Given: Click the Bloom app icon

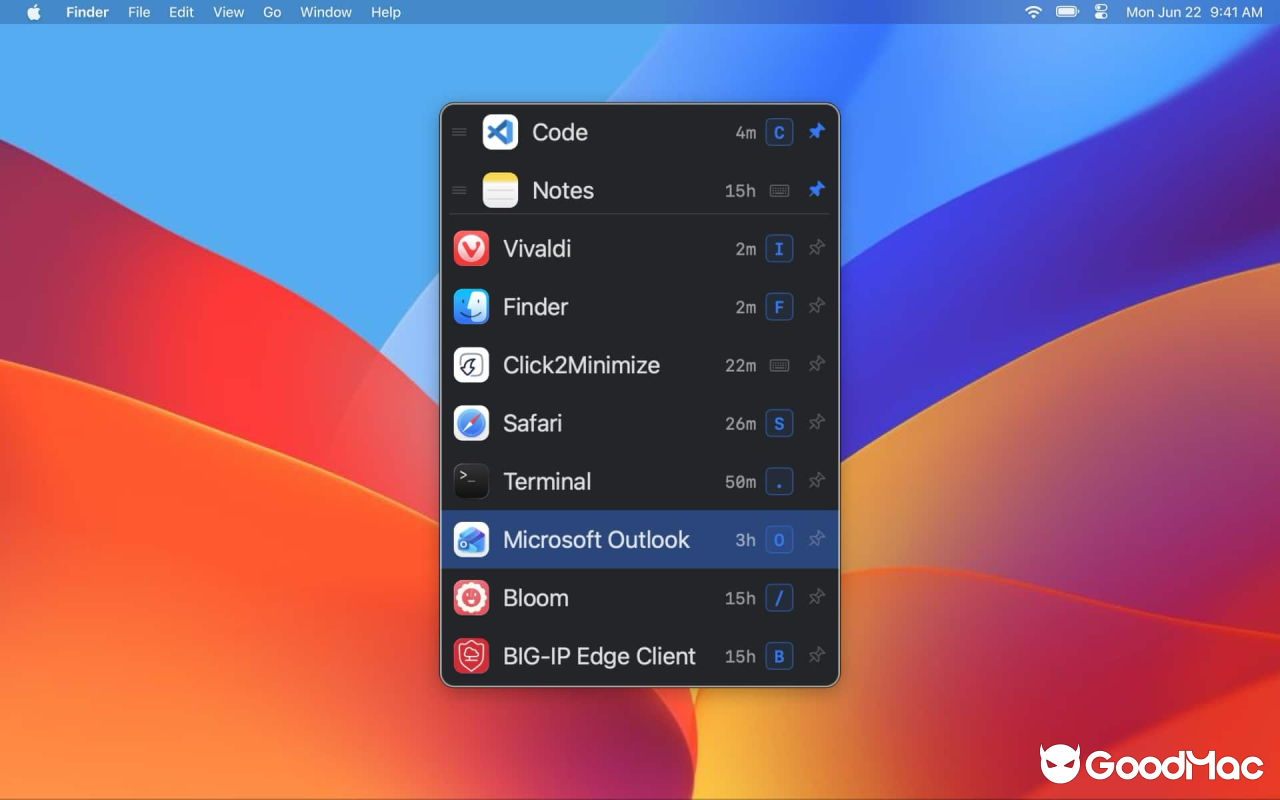Looking at the screenshot, I should (x=471, y=598).
